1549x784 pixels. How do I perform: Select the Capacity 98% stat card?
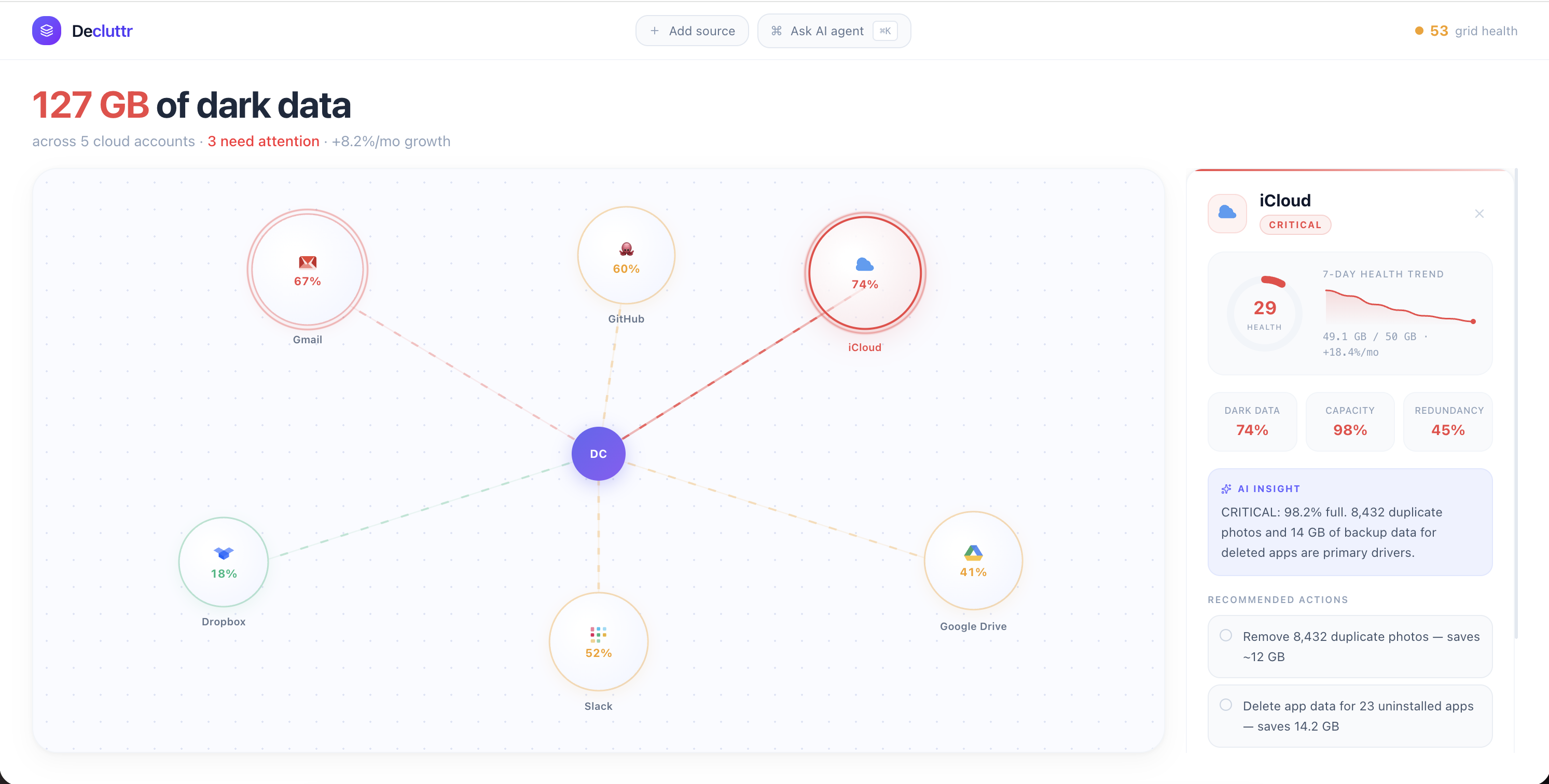(x=1349, y=422)
